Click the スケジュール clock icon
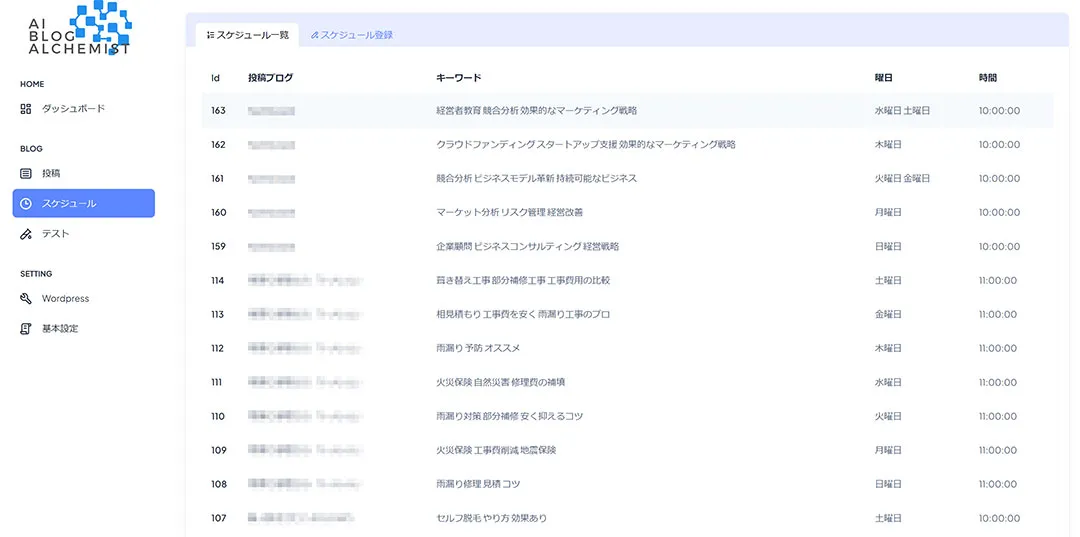Image resolution: width=1080 pixels, height=537 pixels. coord(26,204)
